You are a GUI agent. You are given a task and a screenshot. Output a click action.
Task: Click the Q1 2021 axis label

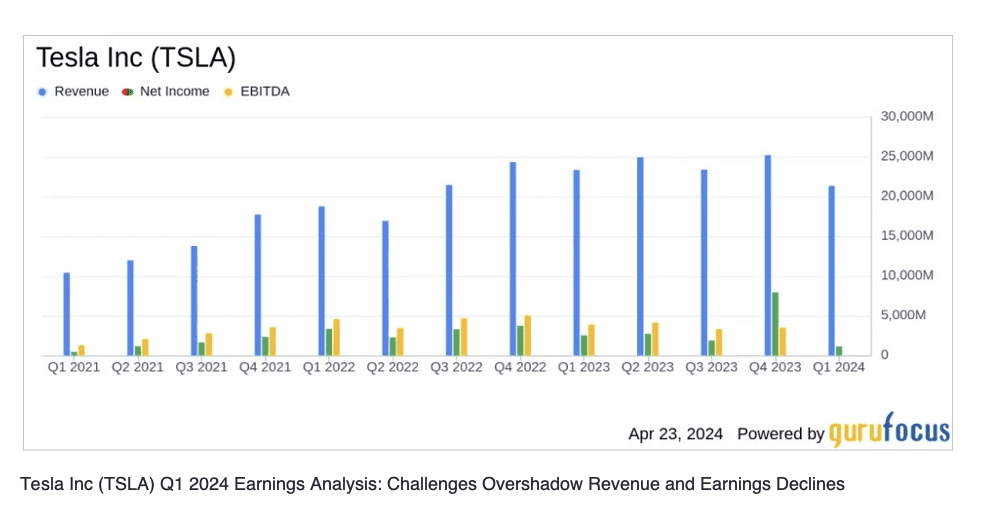(74, 367)
